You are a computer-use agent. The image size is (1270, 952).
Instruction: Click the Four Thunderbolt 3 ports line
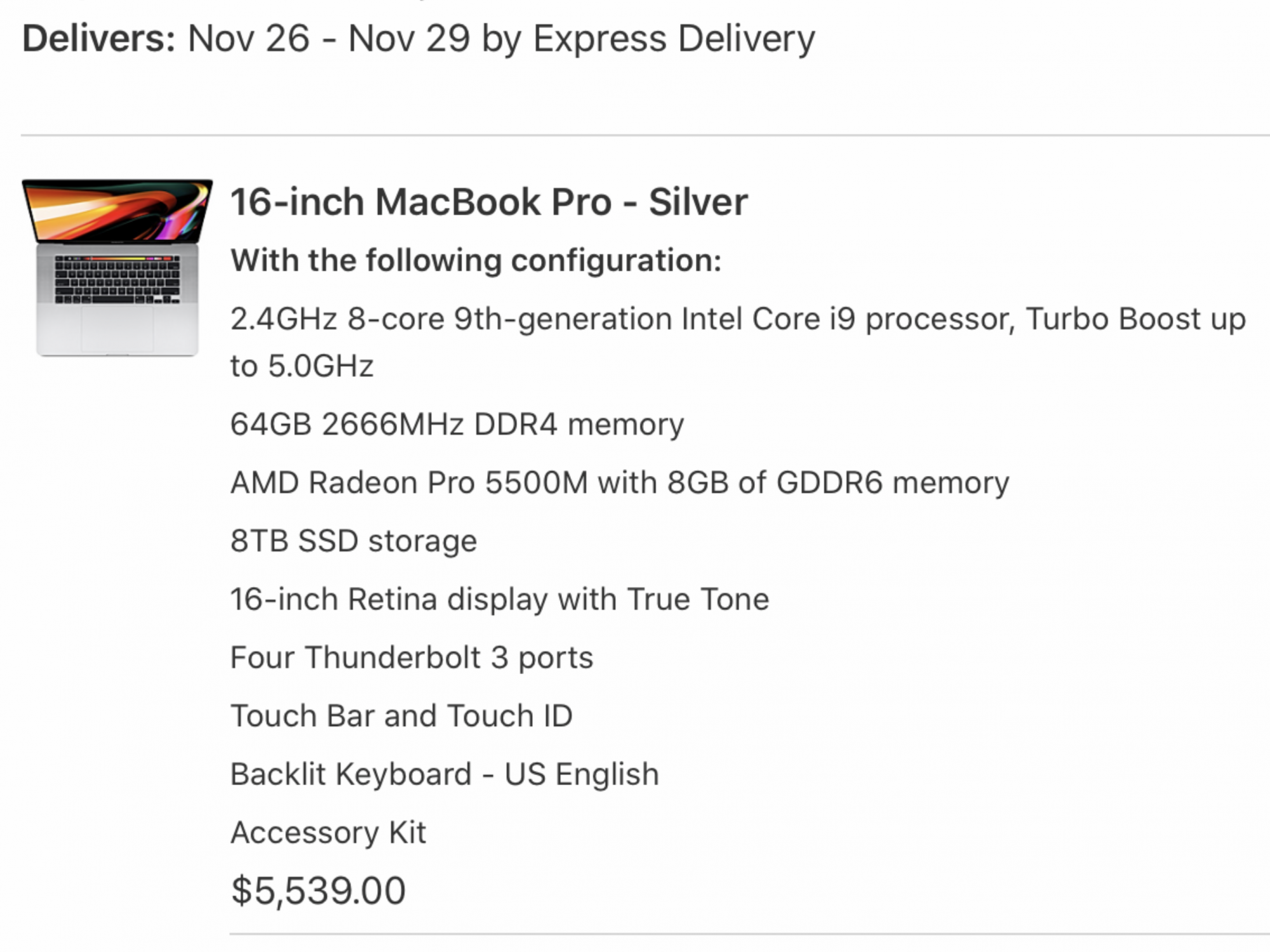(x=411, y=658)
